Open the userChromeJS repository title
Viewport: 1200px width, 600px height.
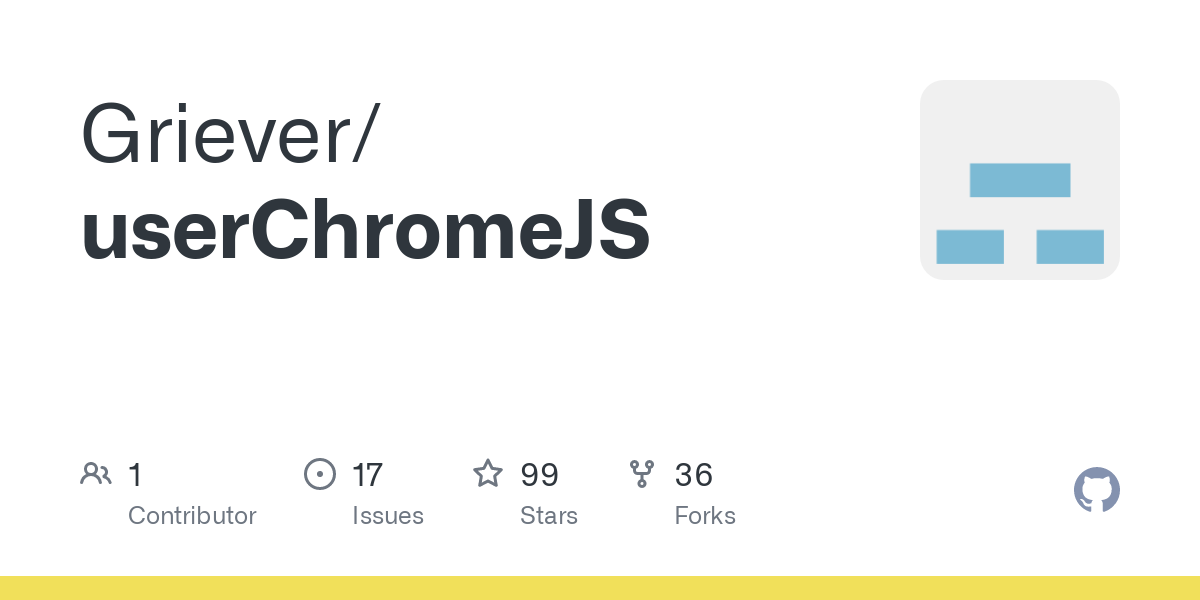(365, 232)
